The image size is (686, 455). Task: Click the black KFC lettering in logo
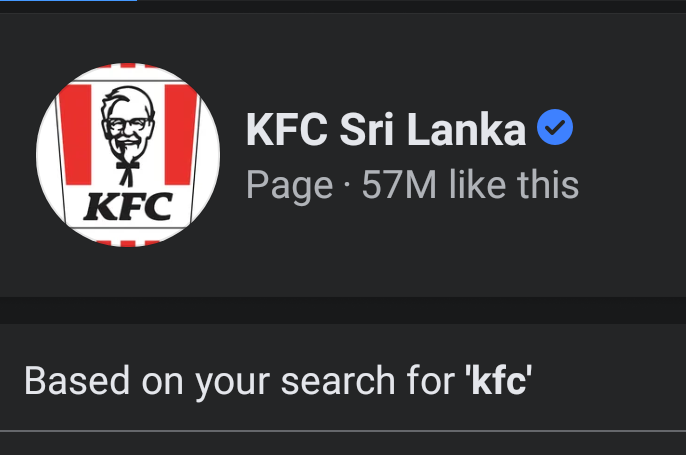point(128,206)
